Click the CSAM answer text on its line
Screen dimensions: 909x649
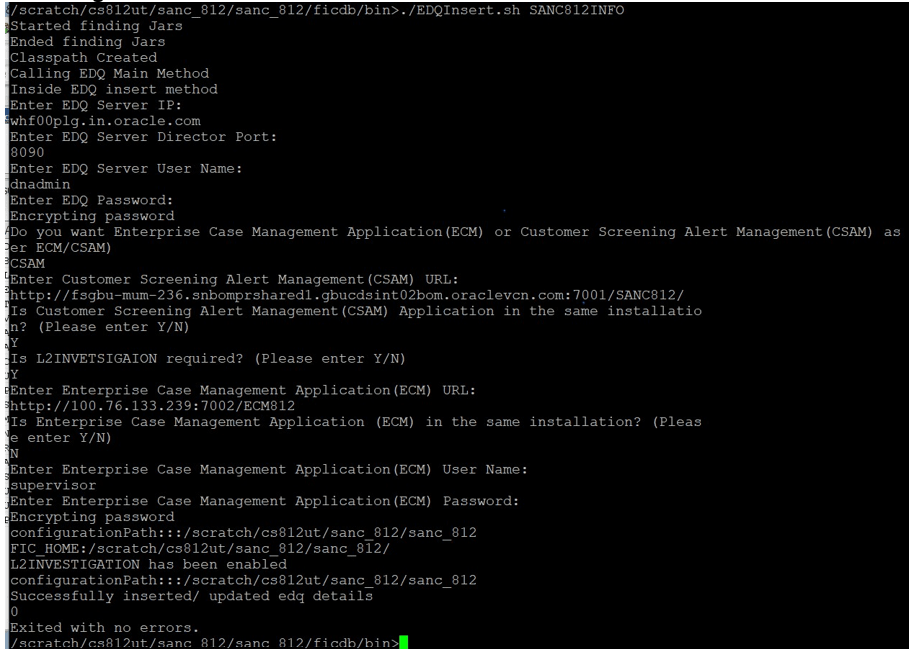point(25,263)
